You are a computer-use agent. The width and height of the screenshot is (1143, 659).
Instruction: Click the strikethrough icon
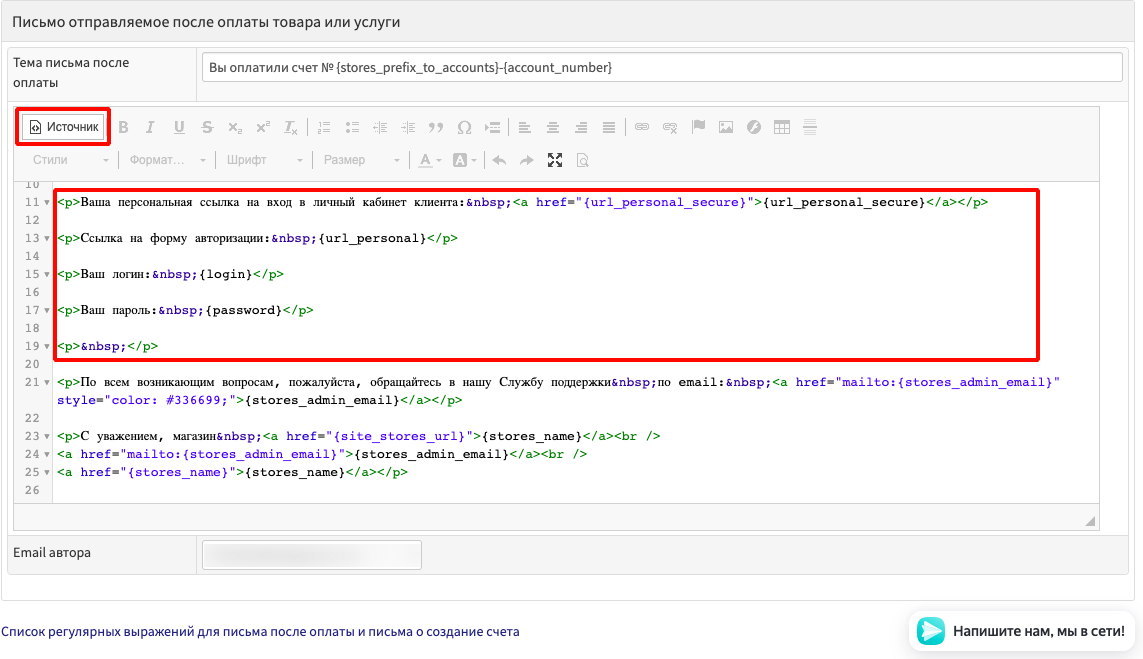(207, 127)
